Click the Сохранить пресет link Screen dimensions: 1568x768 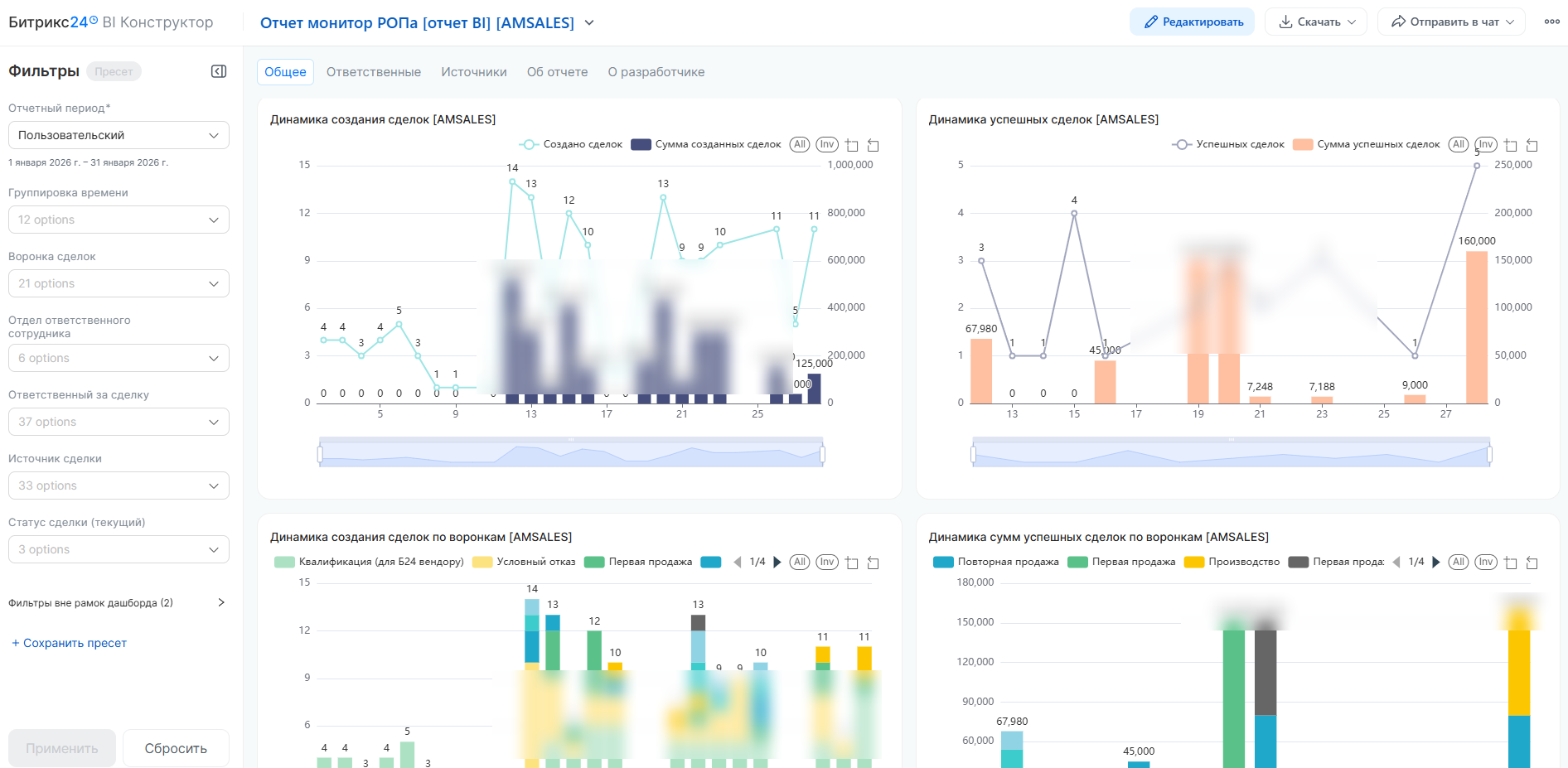pos(69,643)
